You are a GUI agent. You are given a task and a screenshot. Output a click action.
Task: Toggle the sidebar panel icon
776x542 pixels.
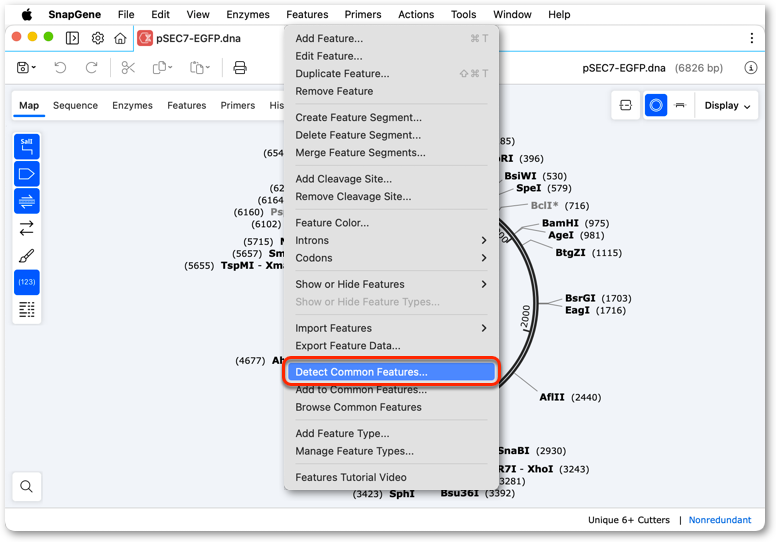(x=72, y=38)
